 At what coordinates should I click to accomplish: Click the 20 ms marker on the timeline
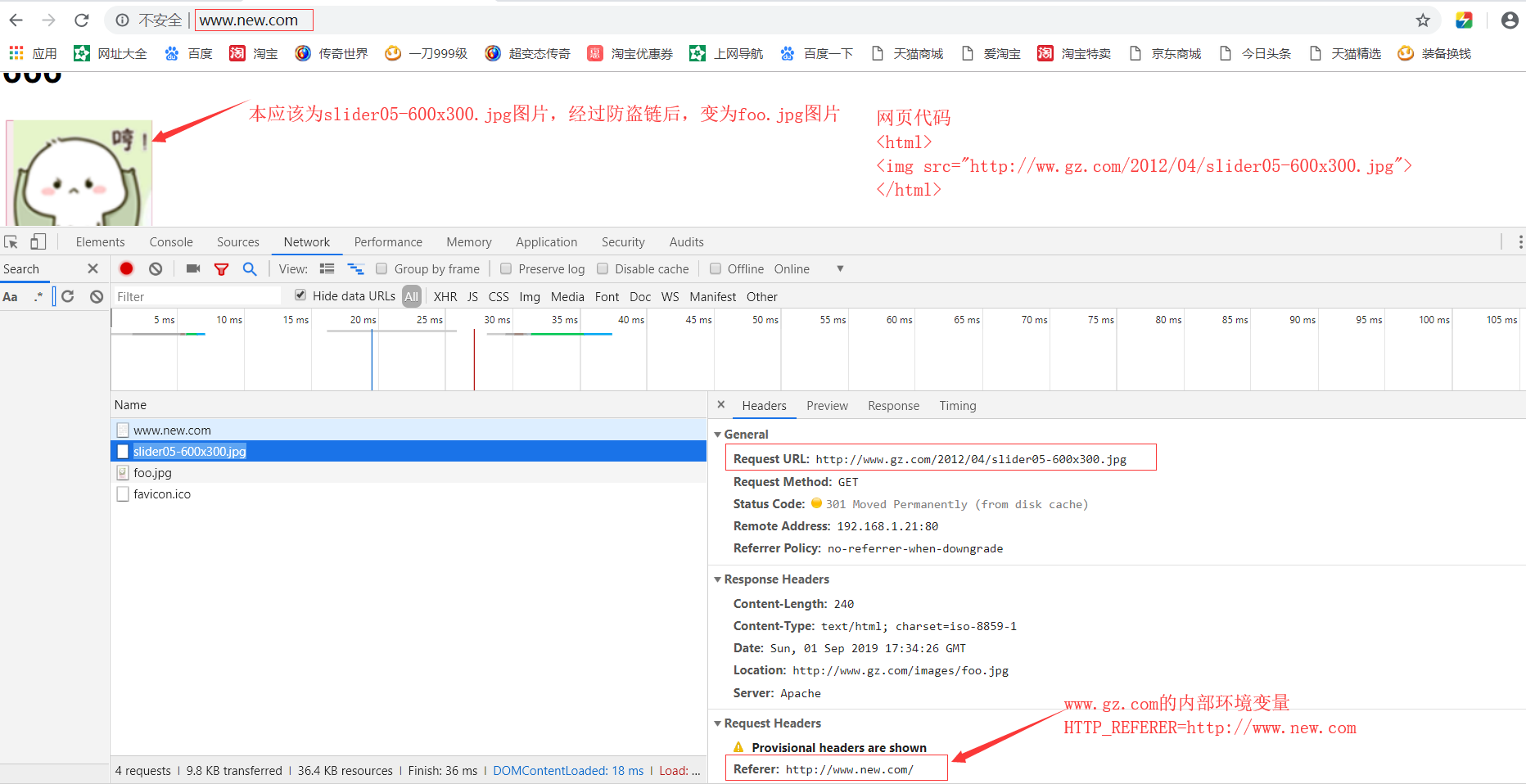[363, 320]
